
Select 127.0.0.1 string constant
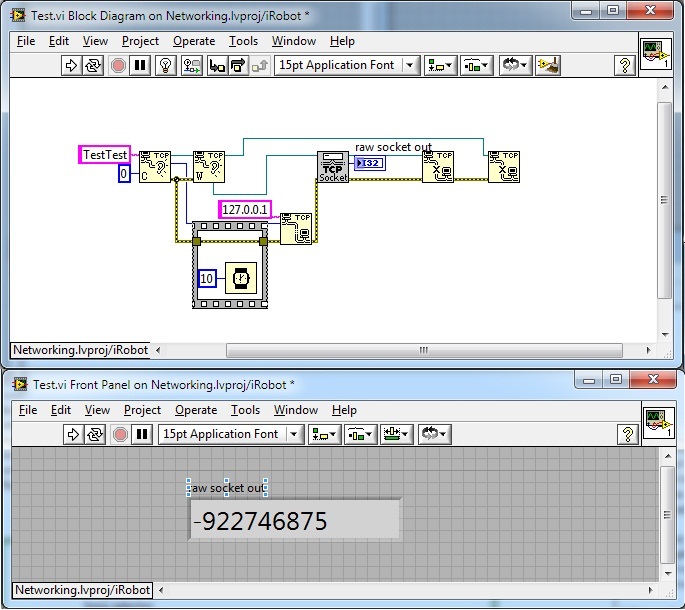point(245,210)
